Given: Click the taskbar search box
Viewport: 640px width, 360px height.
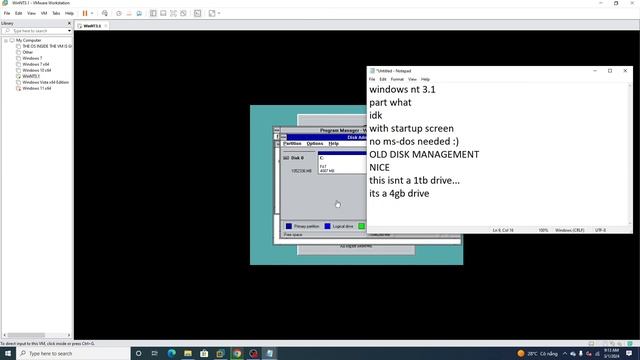Looking at the screenshot, I should (73, 353).
